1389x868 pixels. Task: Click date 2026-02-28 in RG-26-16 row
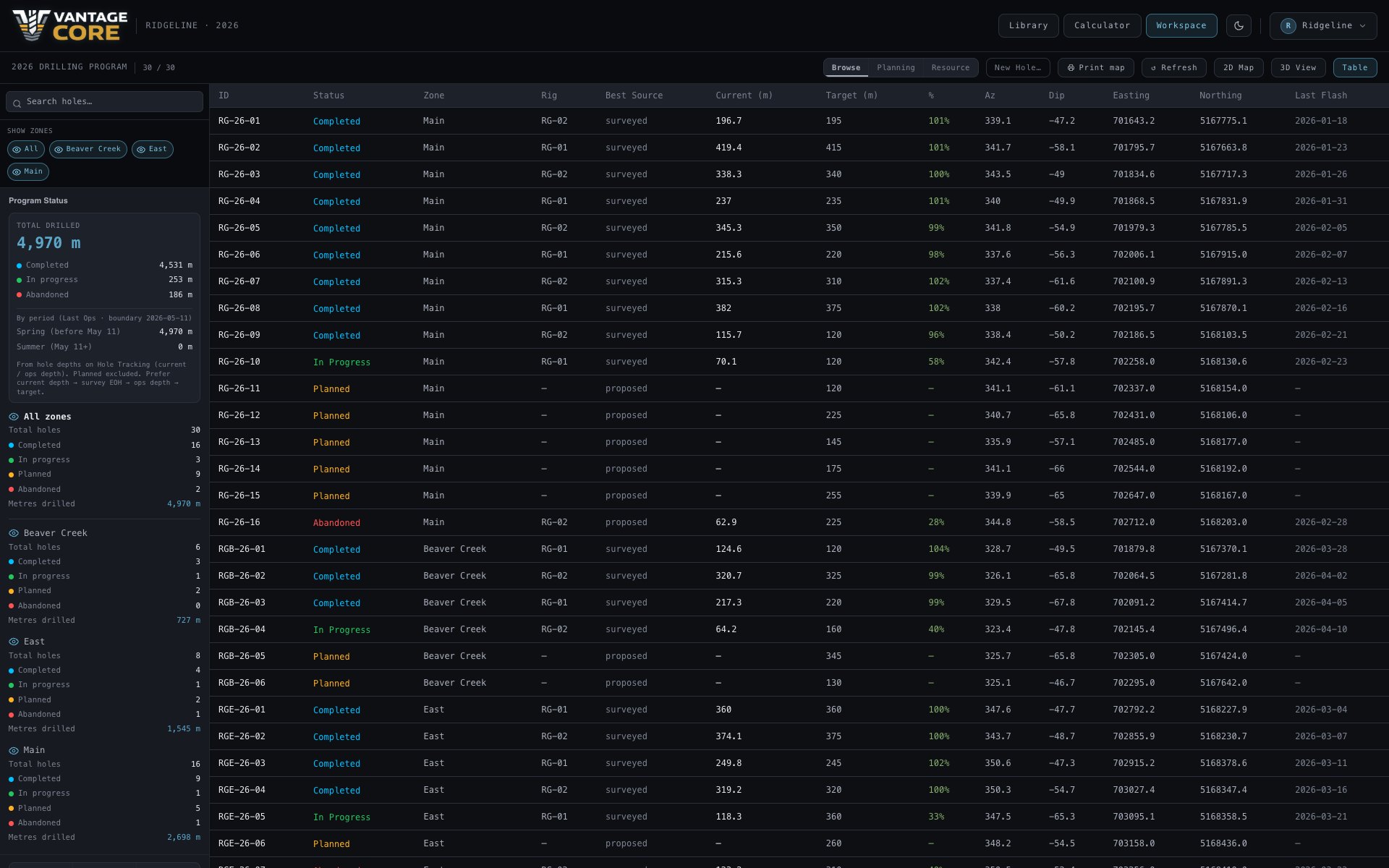tap(1321, 522)
